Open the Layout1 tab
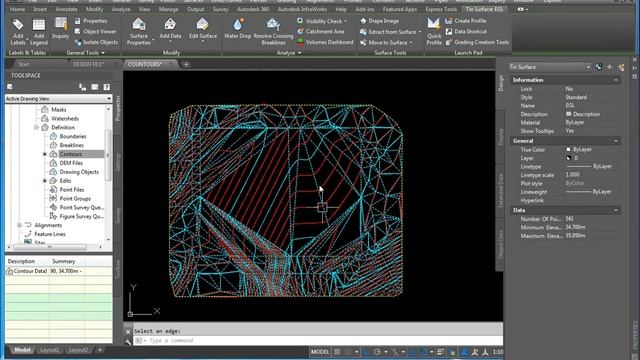The image size is (640, 360). (x=49, y=350)
